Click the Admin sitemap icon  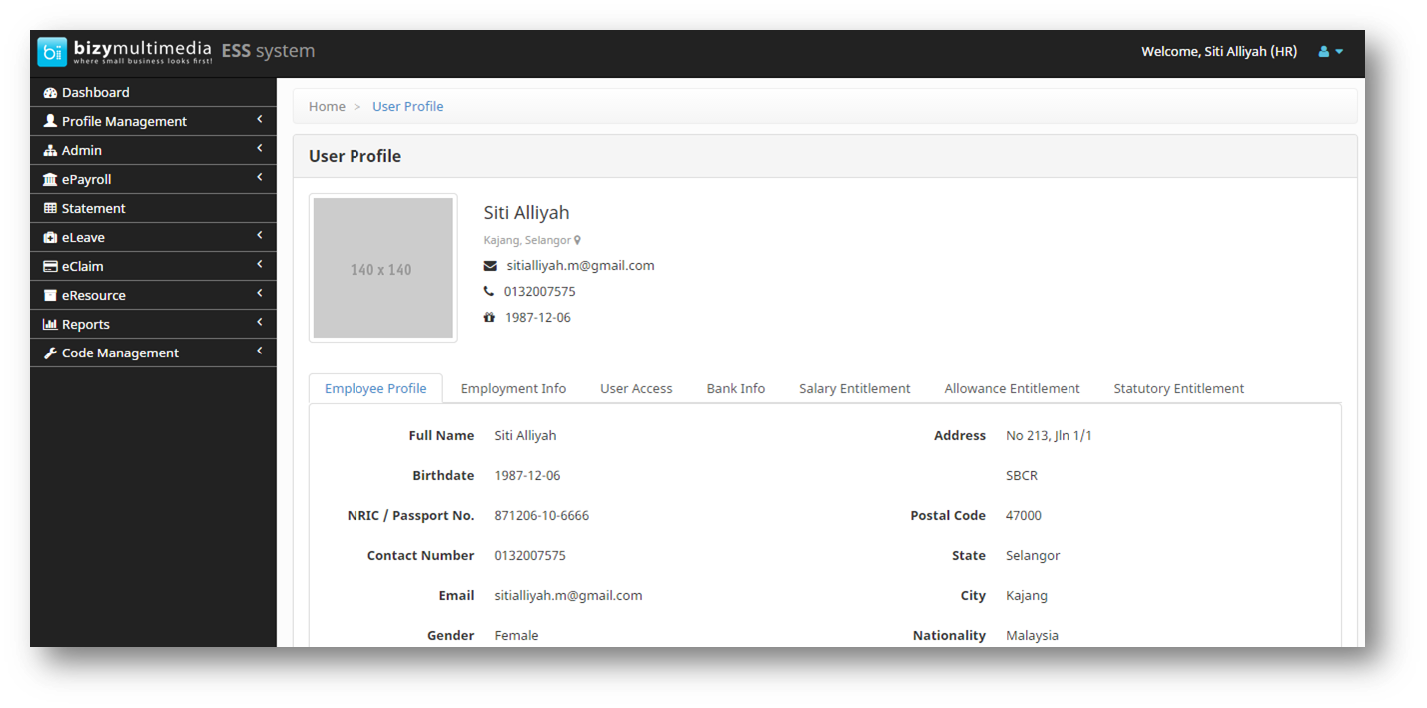[50, 151]
